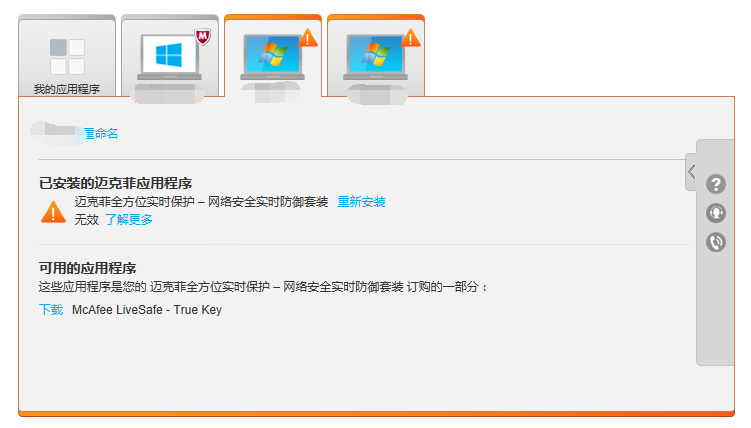Click warning badge on the selected device tab
Viewport: 751px width, 428px height.
pyautogui.click(x=307, y=38)
